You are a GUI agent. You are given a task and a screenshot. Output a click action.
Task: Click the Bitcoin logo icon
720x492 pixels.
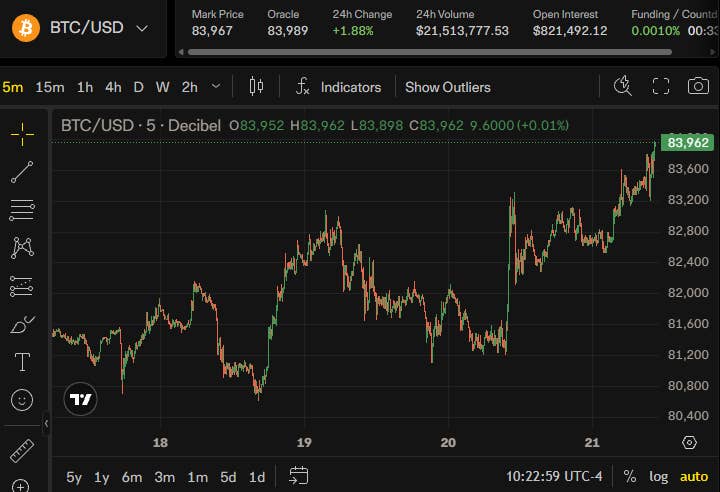[x=26, y=28]
